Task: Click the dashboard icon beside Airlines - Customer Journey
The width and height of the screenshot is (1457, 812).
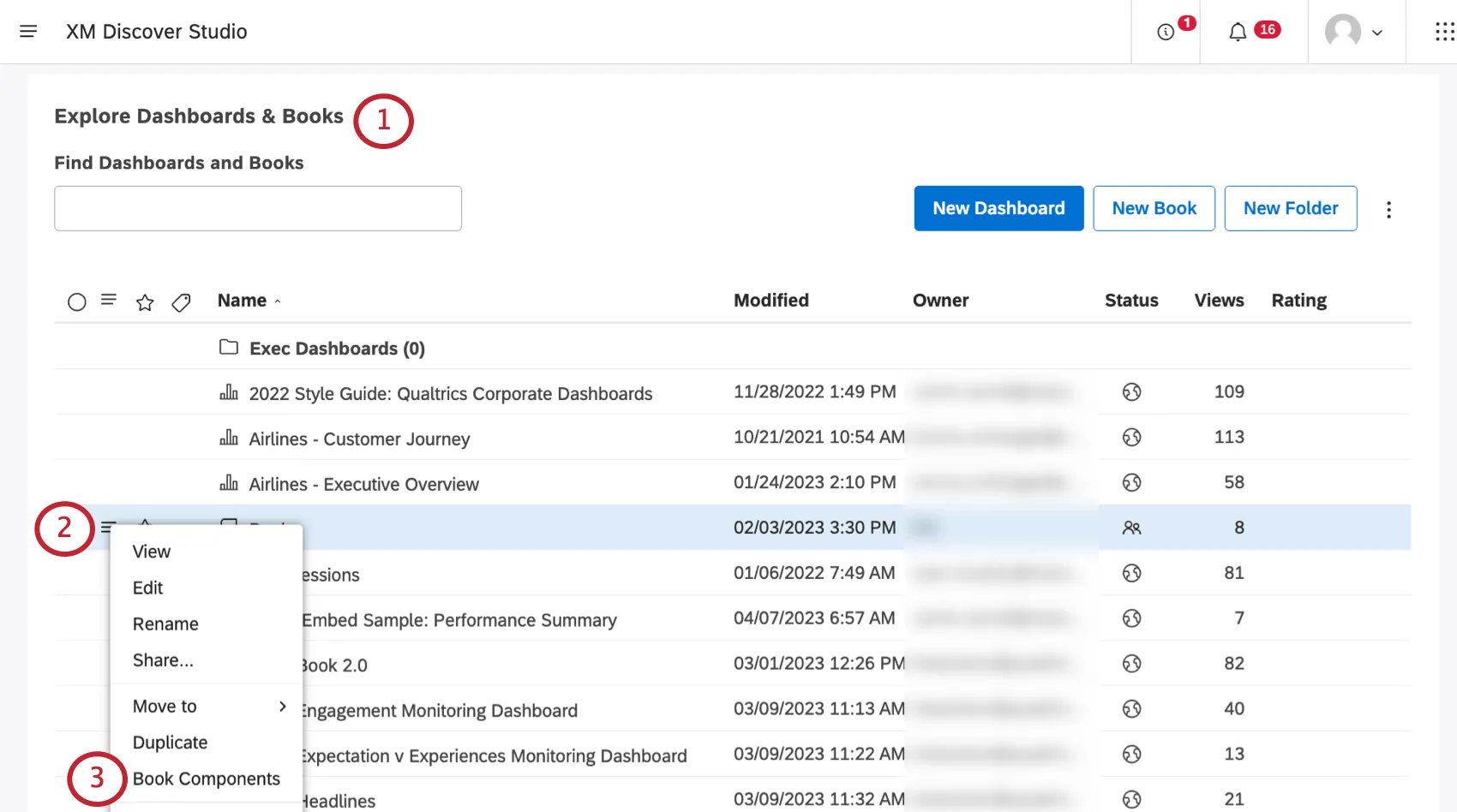Action: pos(229,438)
